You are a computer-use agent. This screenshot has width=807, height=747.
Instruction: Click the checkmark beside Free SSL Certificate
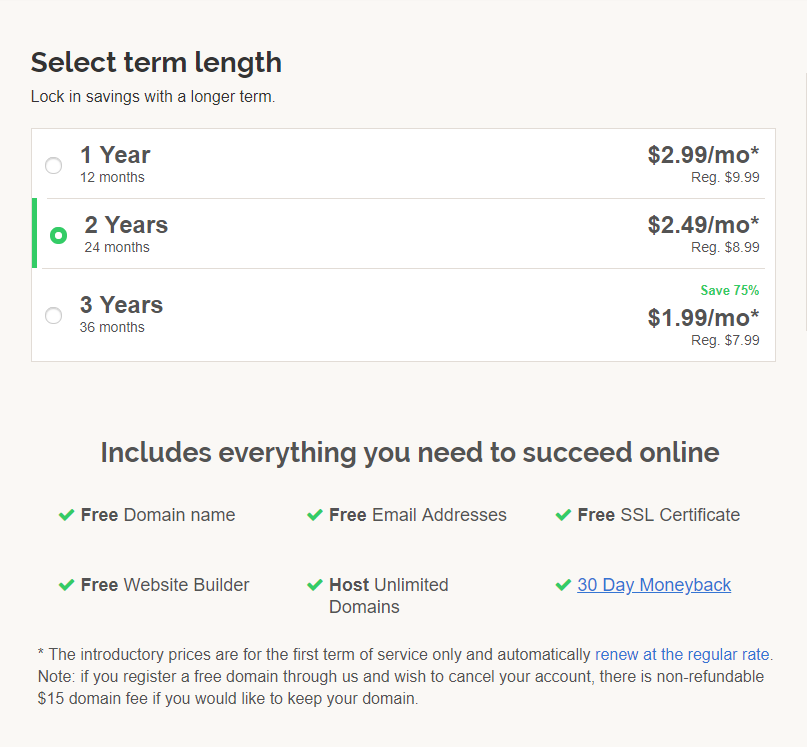(563, 515)
